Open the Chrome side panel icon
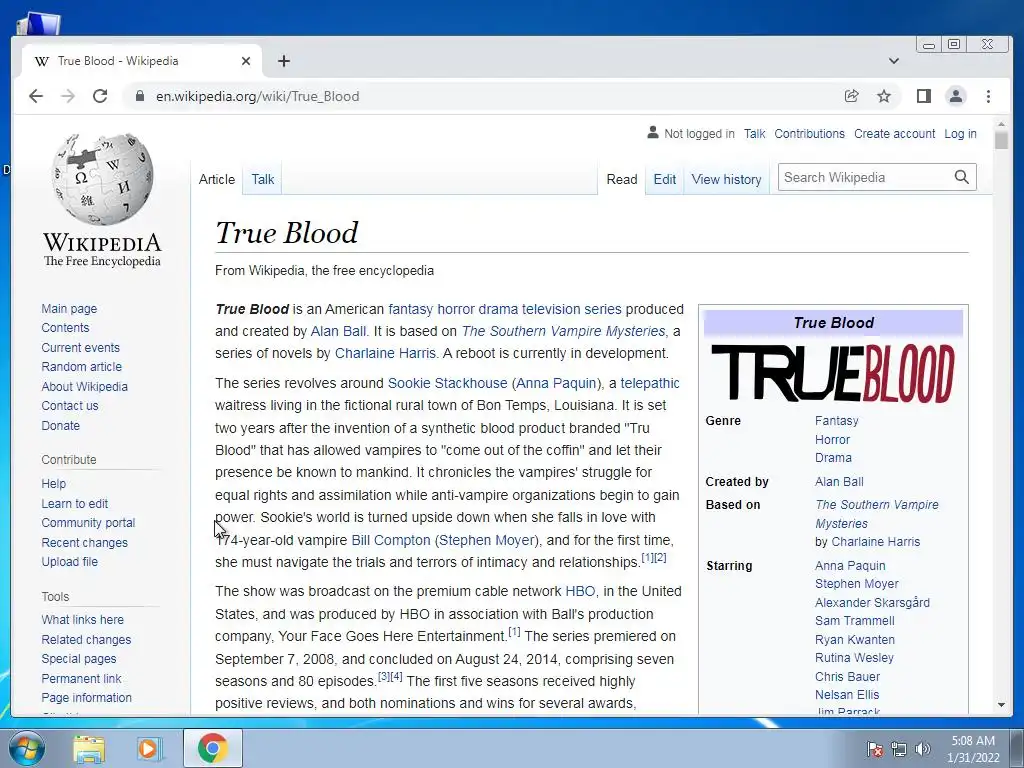The height and width of the screenshot is (768, 1024). point(923,96)
